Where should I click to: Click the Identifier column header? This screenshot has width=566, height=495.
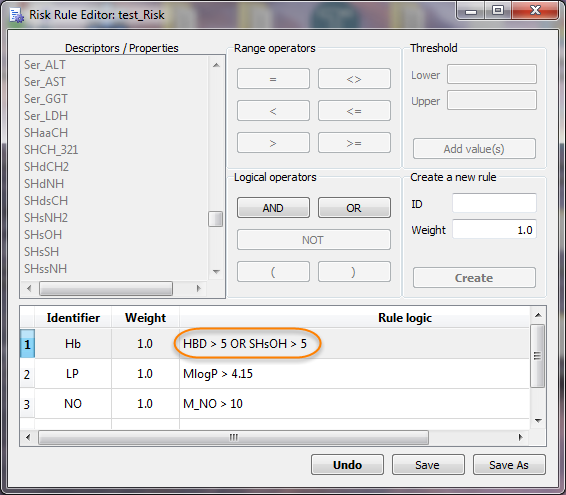coord(73,318)
